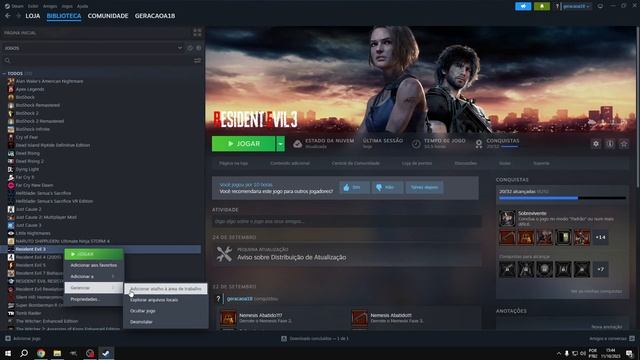Open the update notice wrench icon
This screenshot has height=360, width=640.
224,254
